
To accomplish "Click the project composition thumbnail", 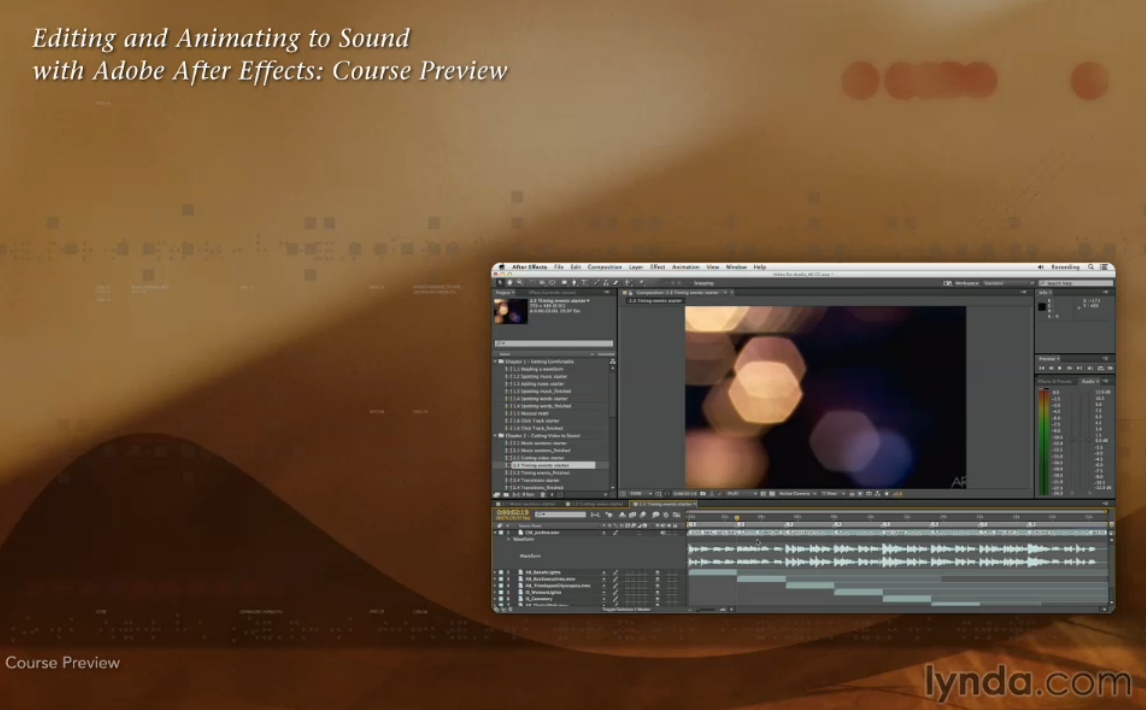I will click(x=510, y=311).
